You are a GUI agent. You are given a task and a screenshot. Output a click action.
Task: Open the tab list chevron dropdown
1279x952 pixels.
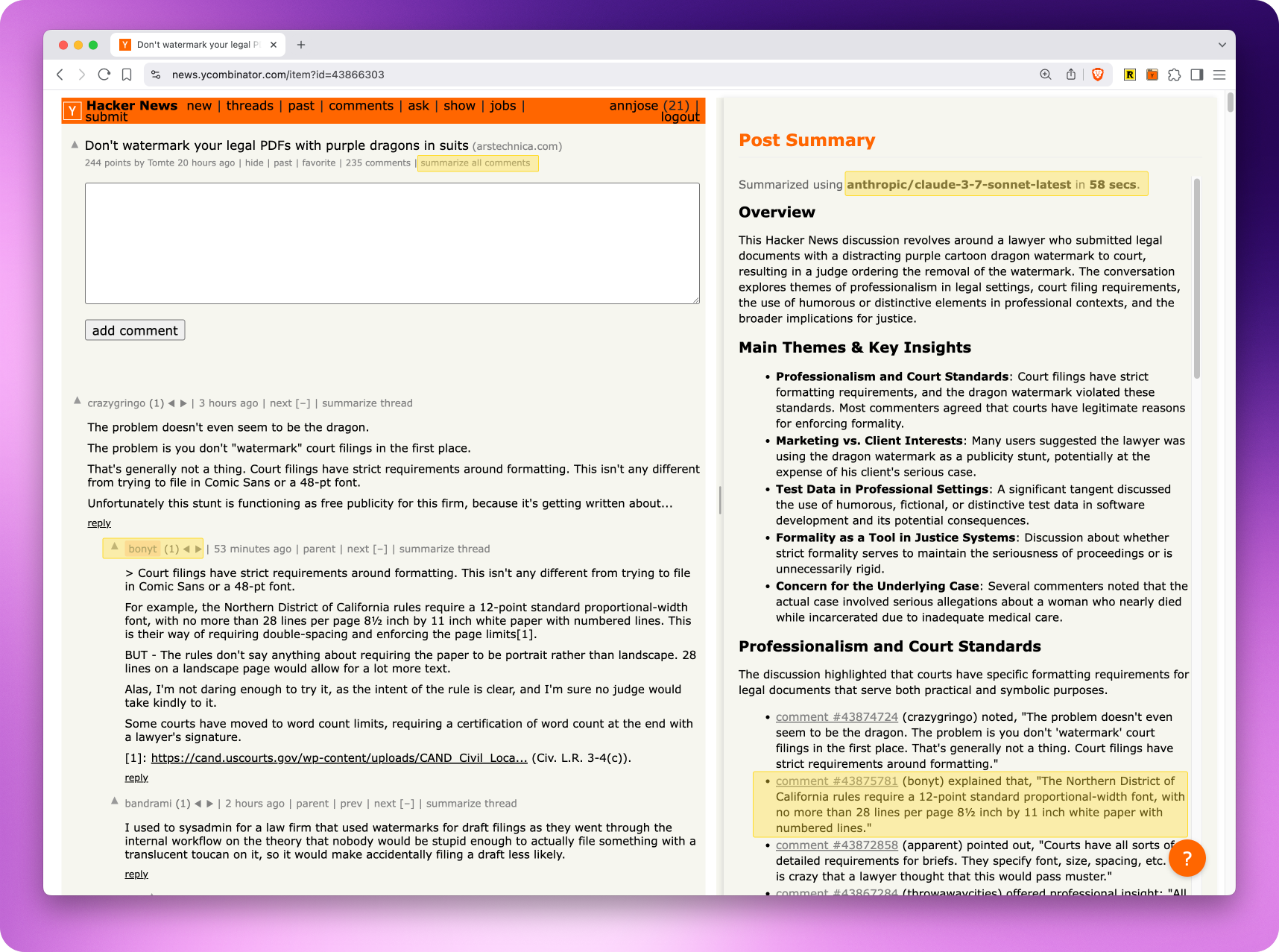tap(1222, 45)
